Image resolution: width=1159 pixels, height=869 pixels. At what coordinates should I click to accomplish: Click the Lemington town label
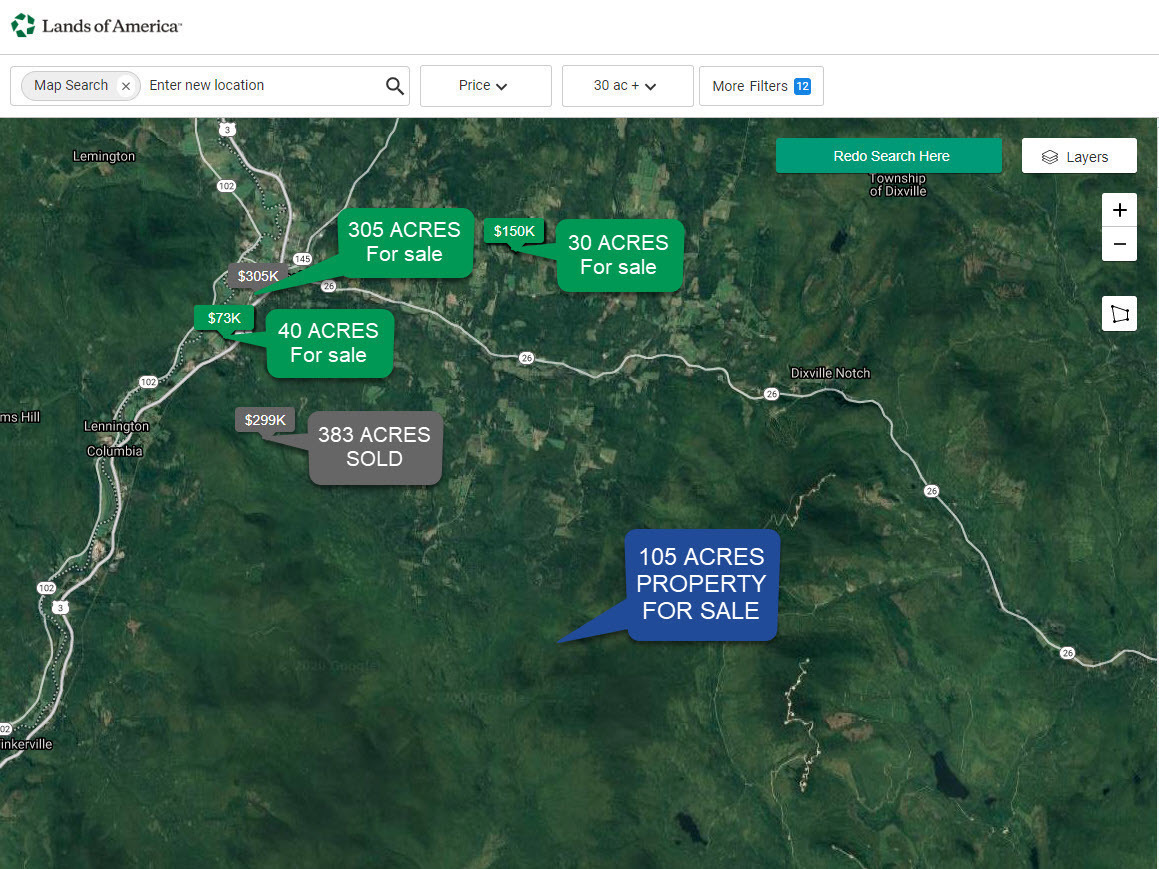tap(103, 156)
